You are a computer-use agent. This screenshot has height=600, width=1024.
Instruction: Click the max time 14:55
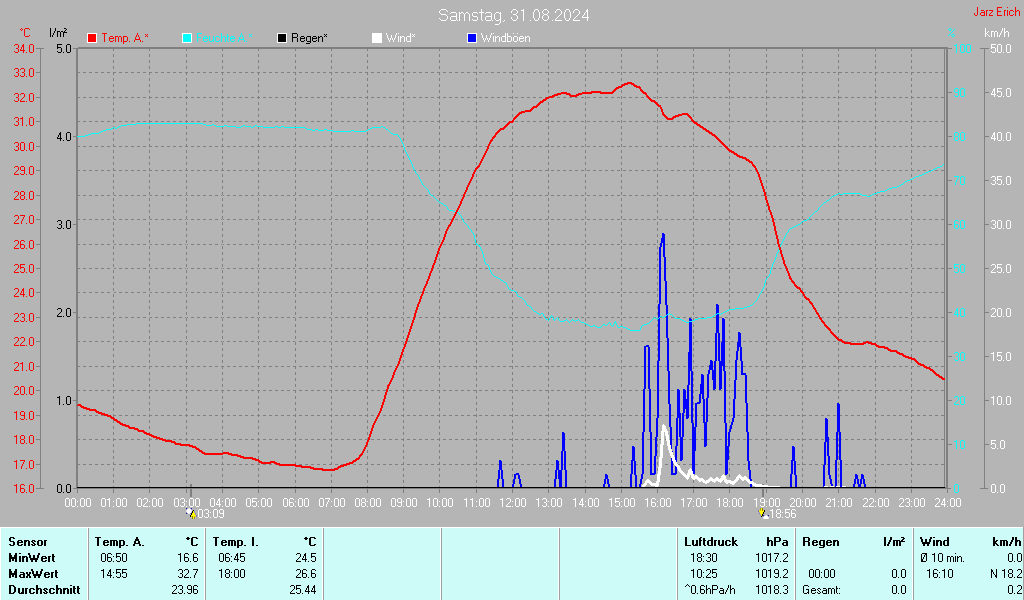pyautogui.click(x=114, y=574)
